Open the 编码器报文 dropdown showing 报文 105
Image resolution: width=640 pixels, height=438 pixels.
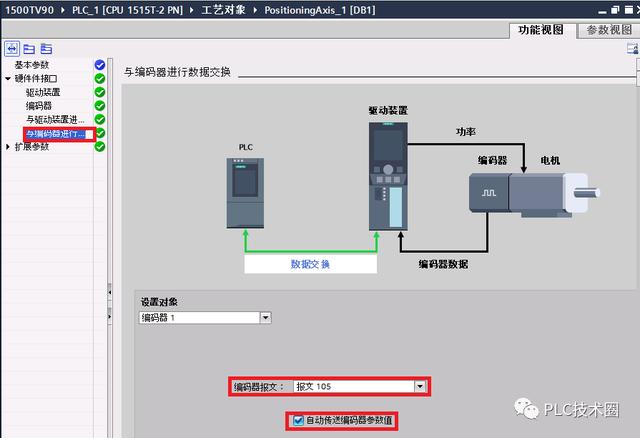[421, 386]
